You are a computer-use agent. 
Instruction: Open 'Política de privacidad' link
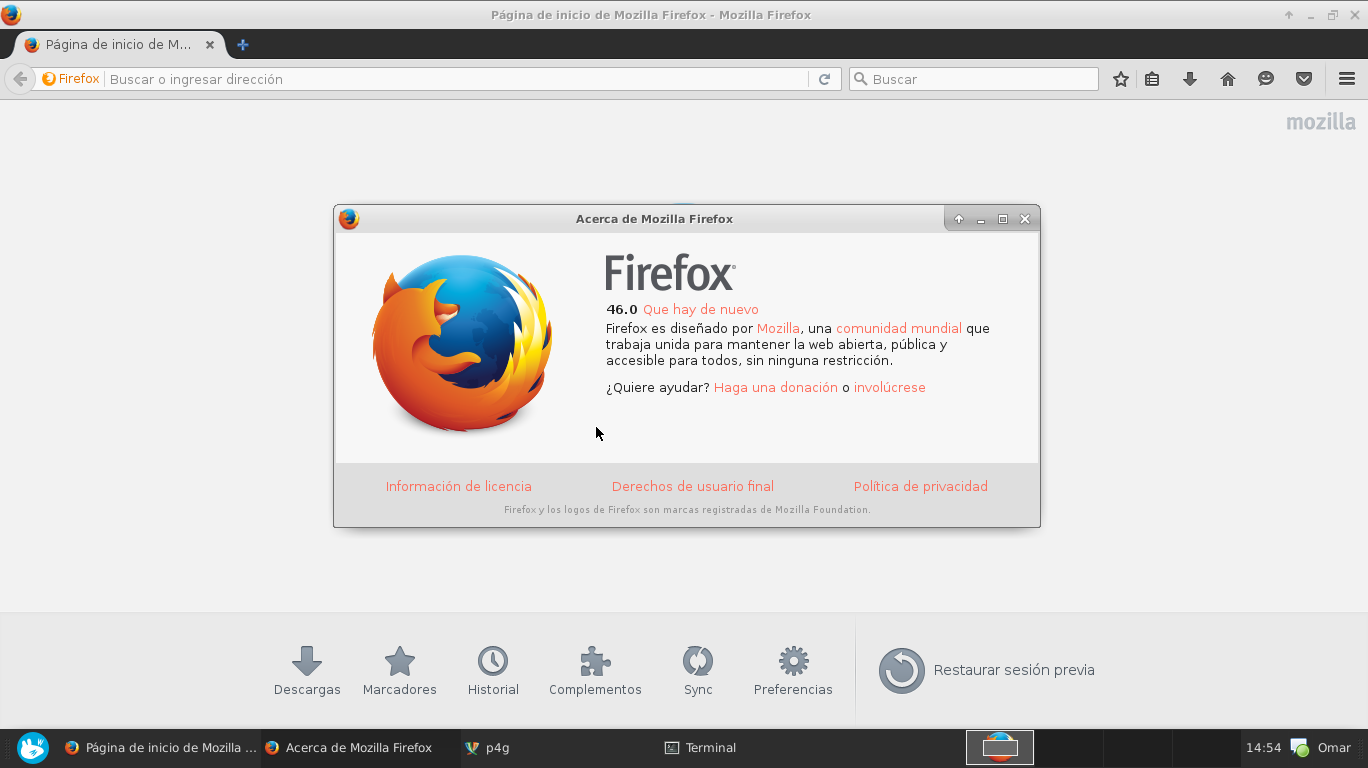click(x=921, y=487)
